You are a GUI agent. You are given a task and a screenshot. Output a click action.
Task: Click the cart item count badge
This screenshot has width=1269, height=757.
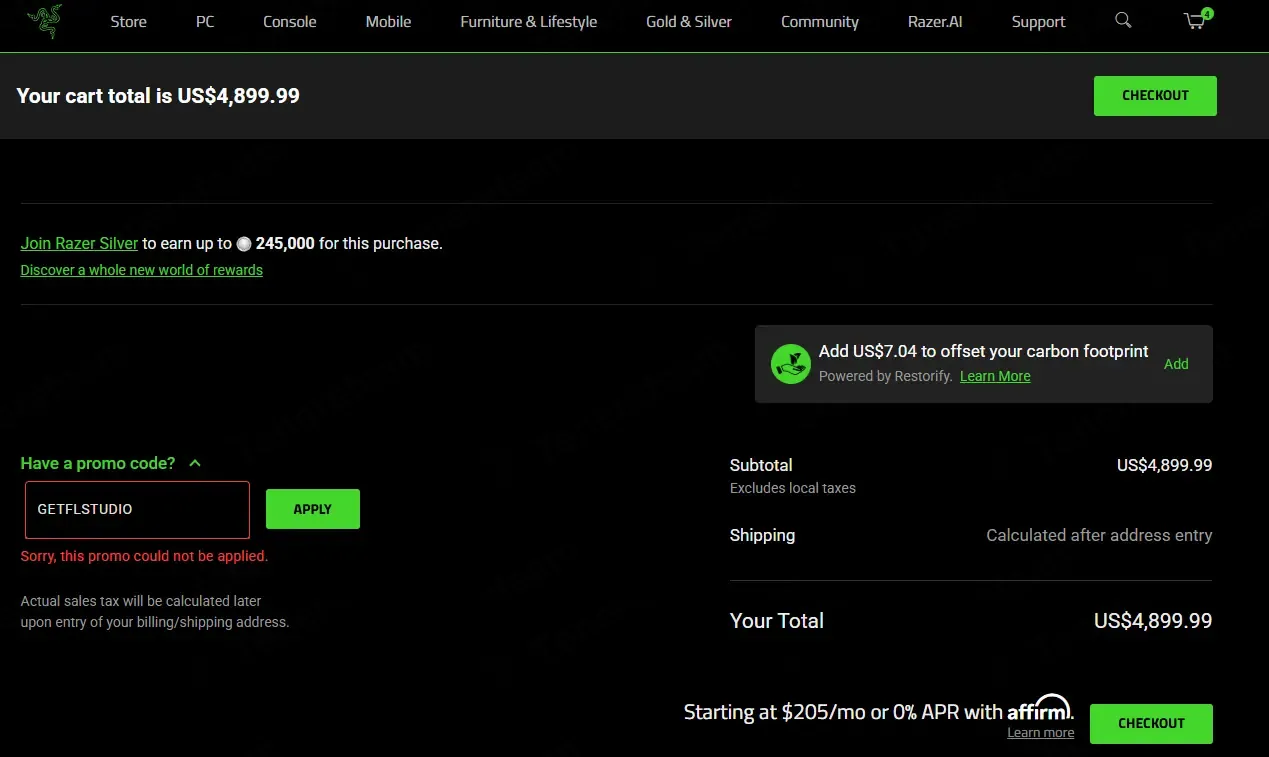coord(1208,14)
